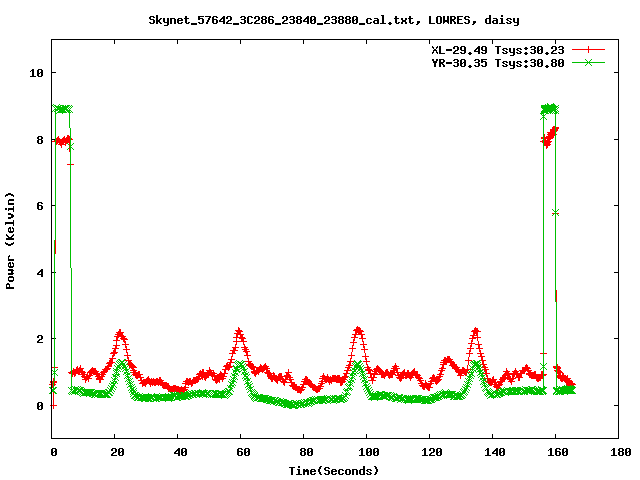This screenshot has width=640, height=480.
Task: Click x-axis tick label 140
Action: (x=495, y=452)
